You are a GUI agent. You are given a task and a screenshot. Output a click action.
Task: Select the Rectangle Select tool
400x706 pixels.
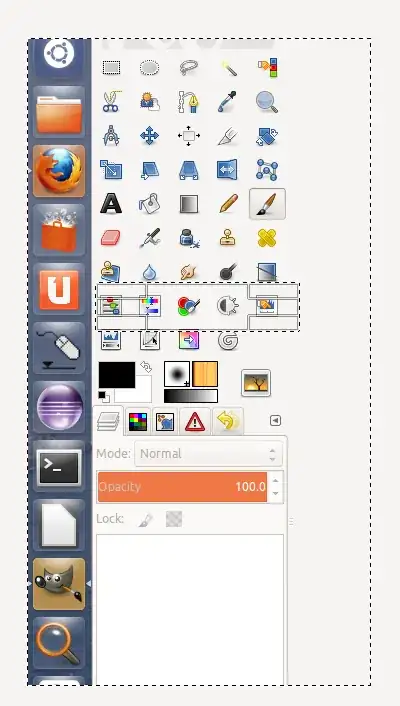pos(111,68)
